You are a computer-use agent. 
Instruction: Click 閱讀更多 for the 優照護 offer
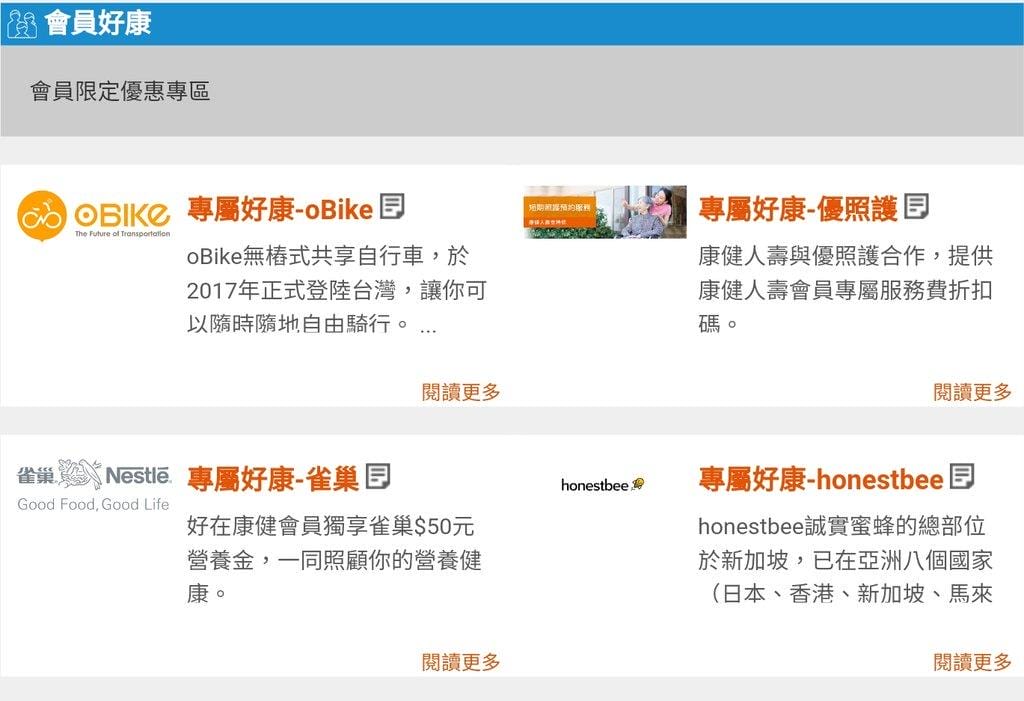[x=972, y=392]
